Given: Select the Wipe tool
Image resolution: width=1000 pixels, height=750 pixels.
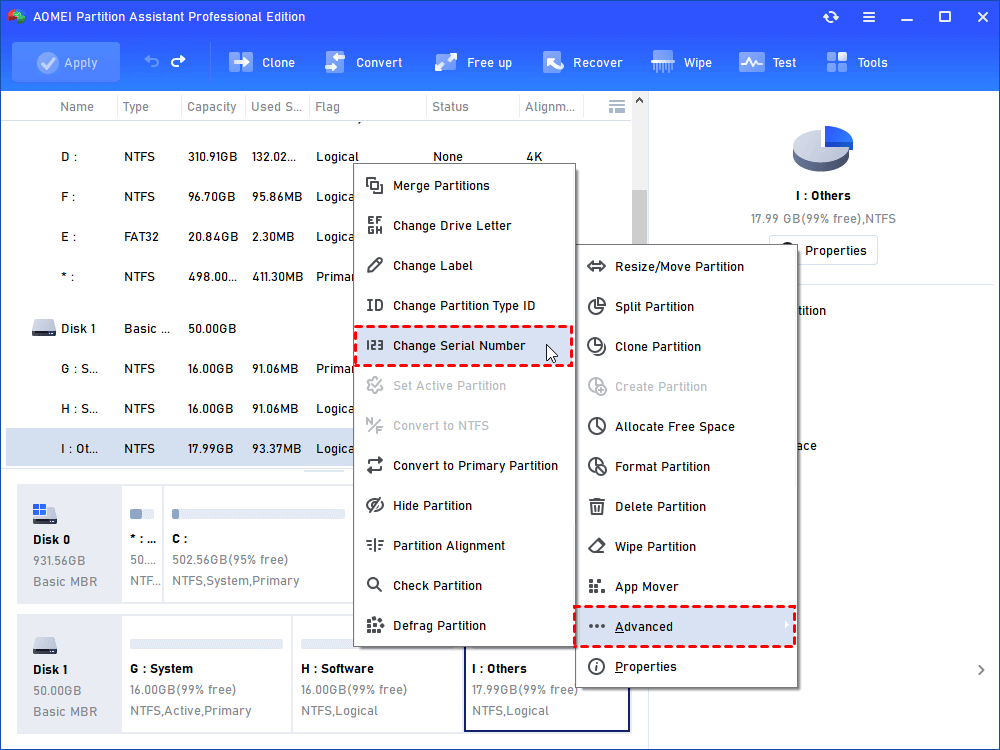Looking at the screenshot, I should tap(681, 61).
